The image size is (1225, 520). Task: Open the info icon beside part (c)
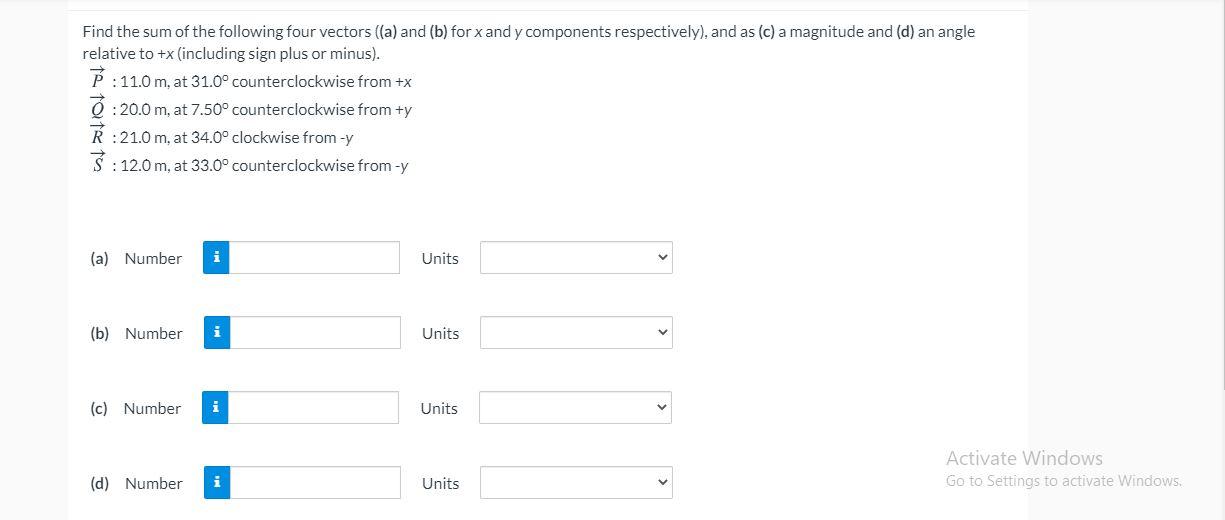click(x=215, y=408)
